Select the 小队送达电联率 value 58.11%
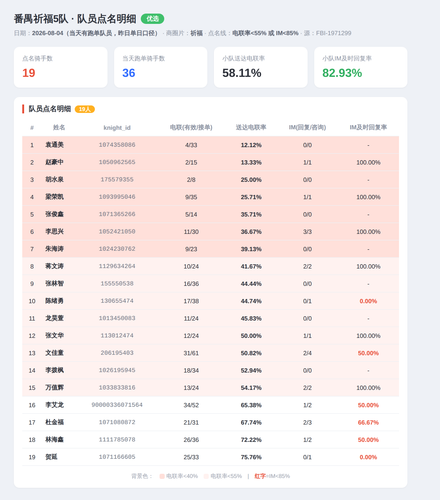Screen dimensions: 440x500 [242, 73]
